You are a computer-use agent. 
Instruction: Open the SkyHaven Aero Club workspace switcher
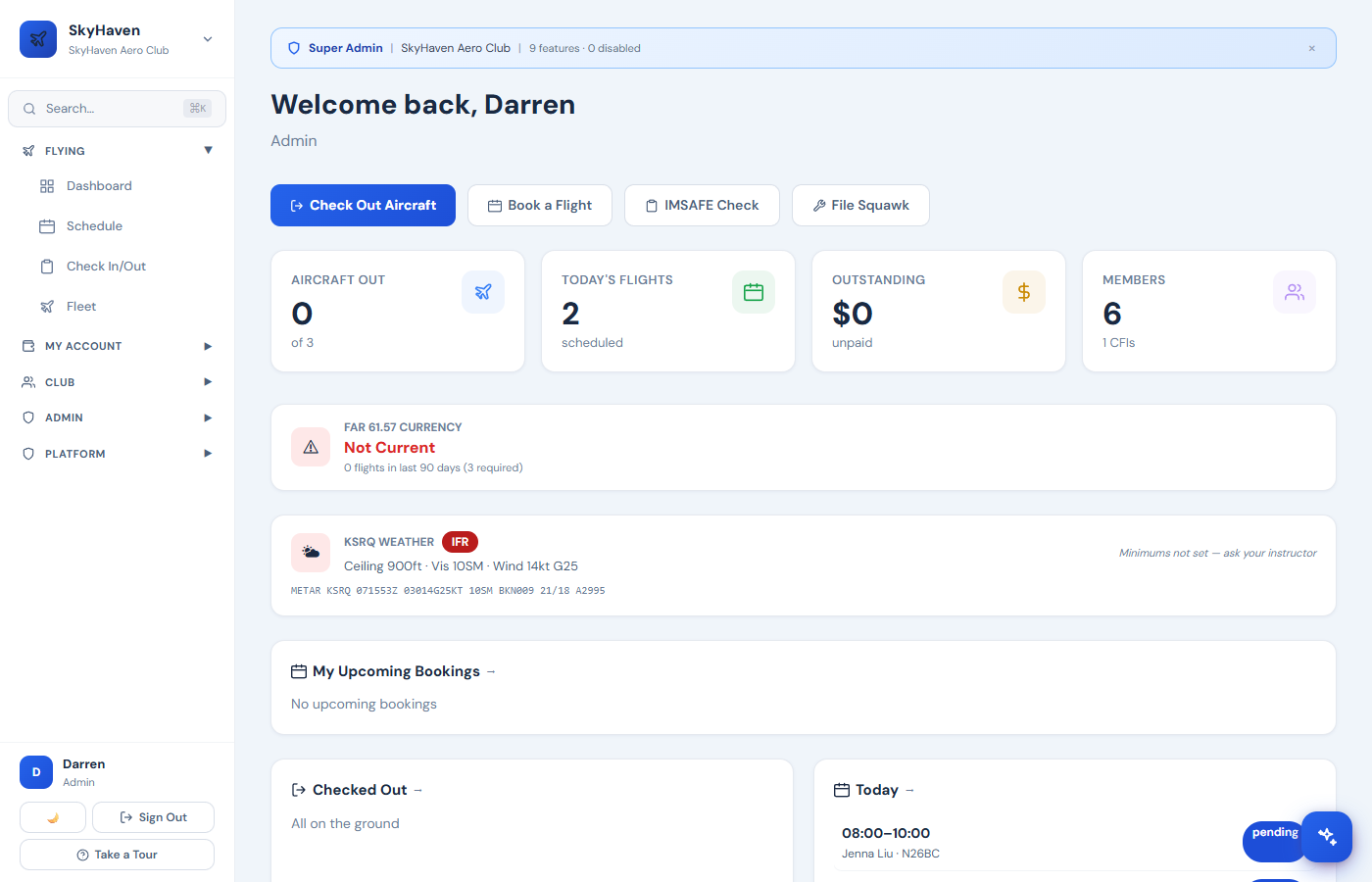coord(207,39)
